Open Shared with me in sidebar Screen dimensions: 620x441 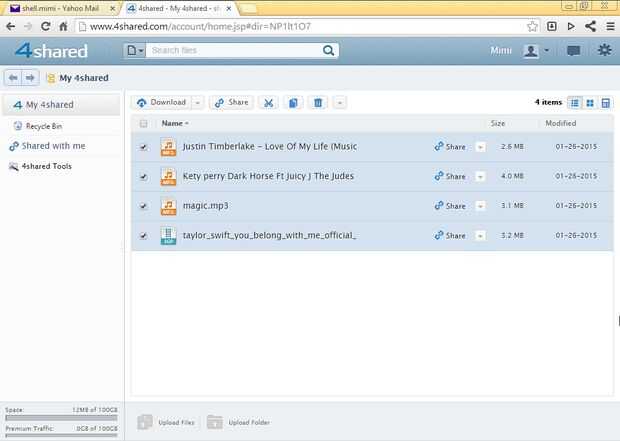[47, 146]
